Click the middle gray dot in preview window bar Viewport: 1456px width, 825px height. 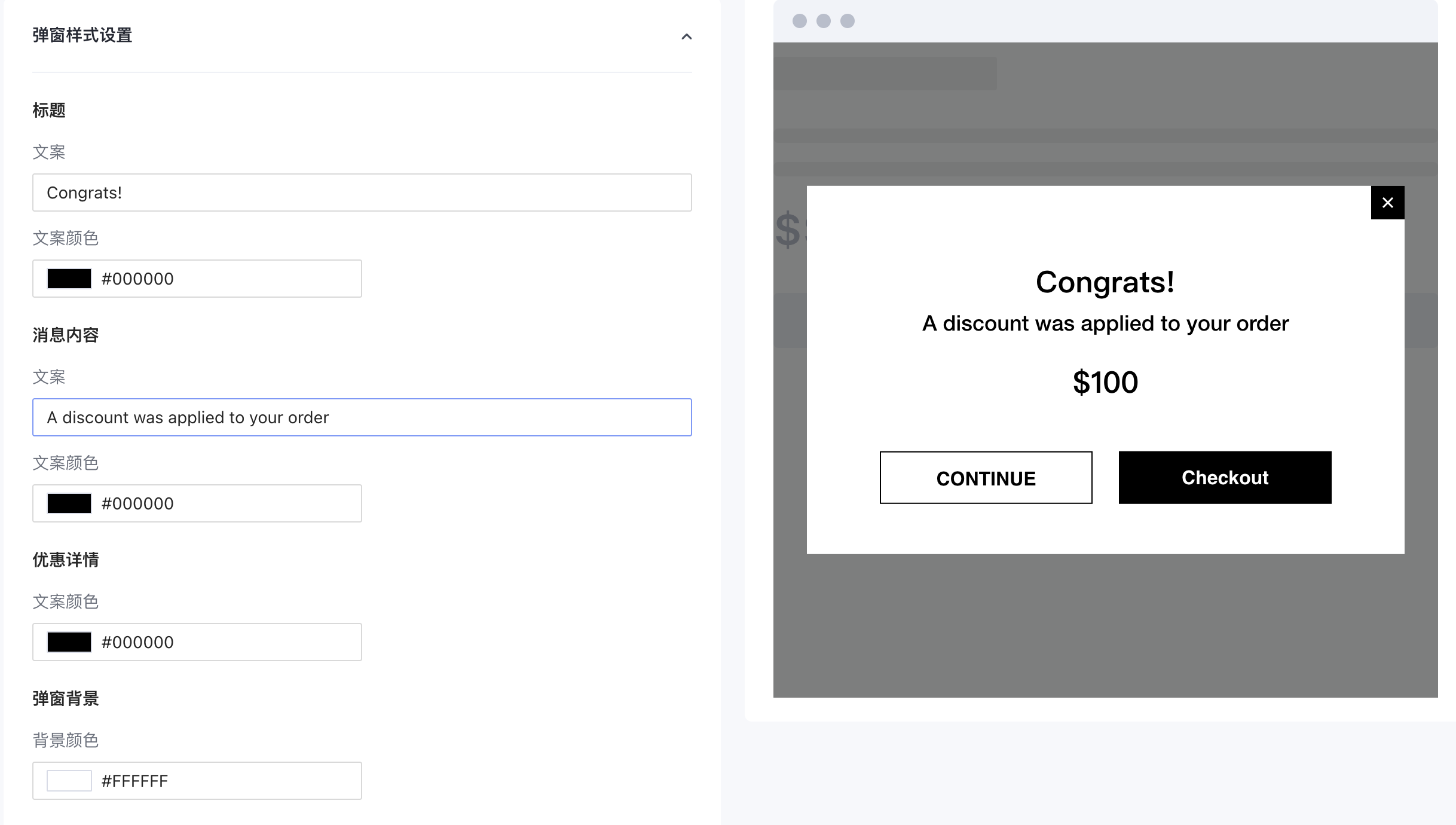(823, 21)
